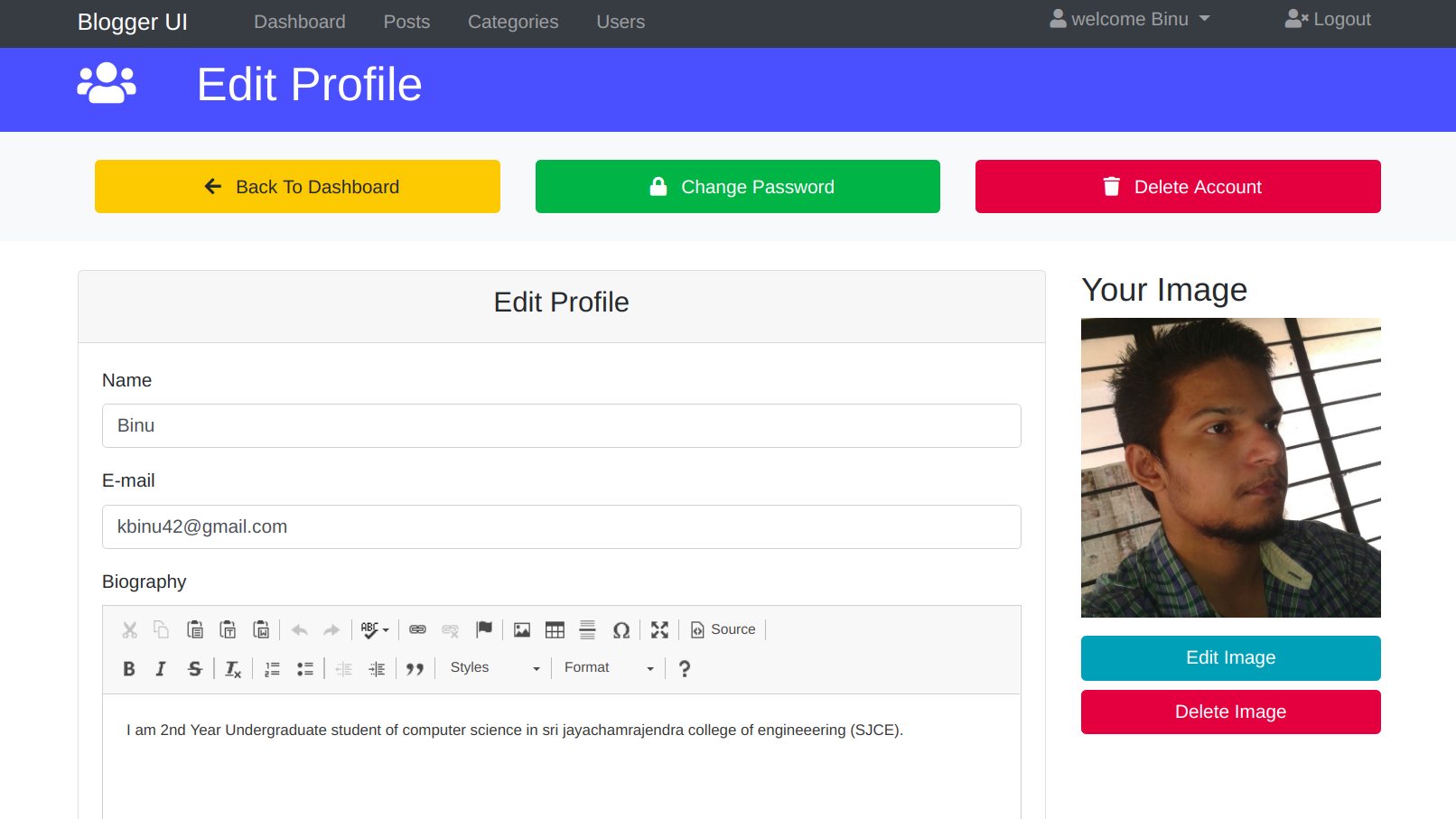This screenshot has height=819, width=1456.
Task: Click the E-mail input field
Action: pyautogui.click(x=561, y=527)
